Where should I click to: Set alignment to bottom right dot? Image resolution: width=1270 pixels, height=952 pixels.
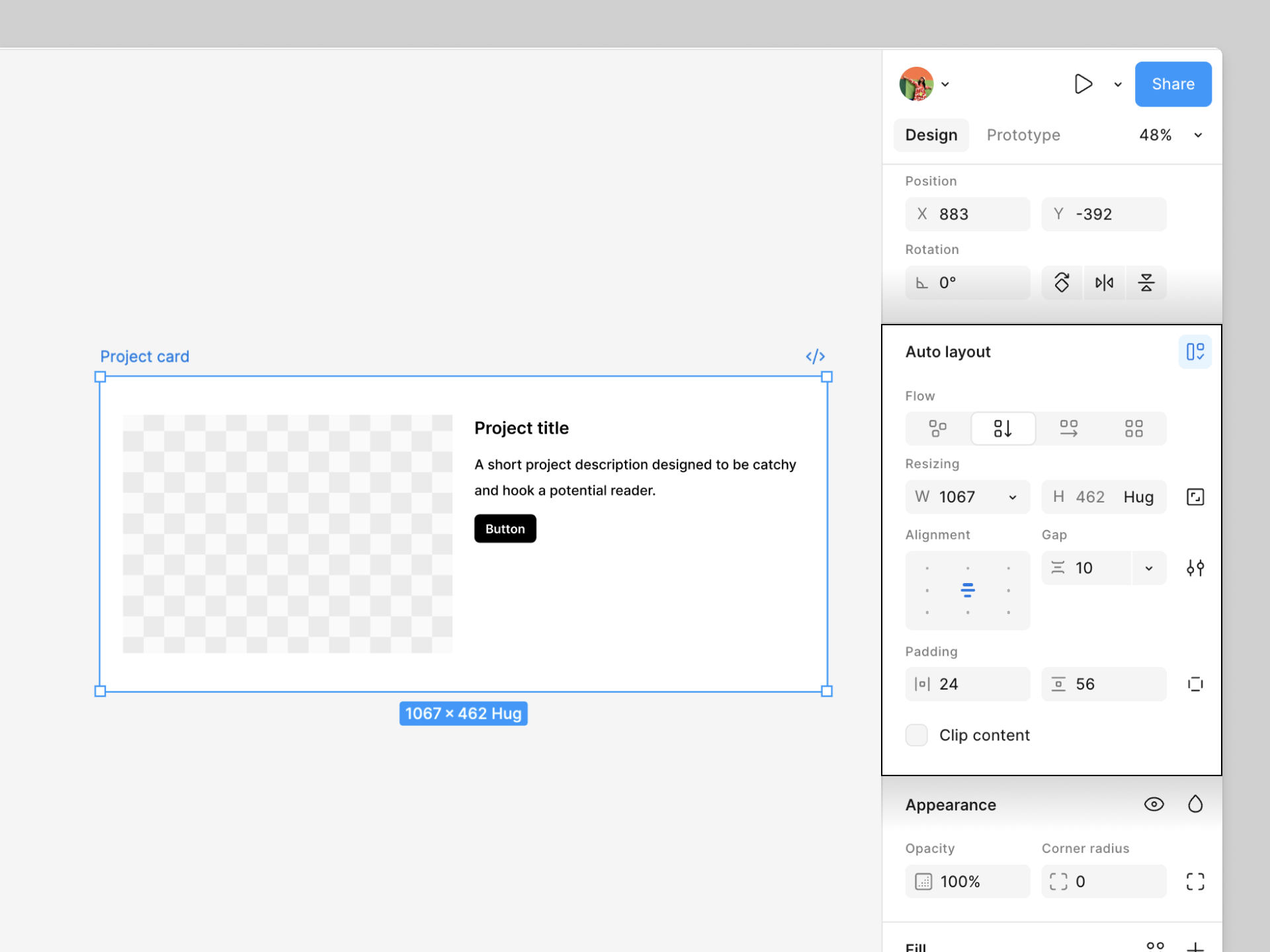tap(1008, 613)
